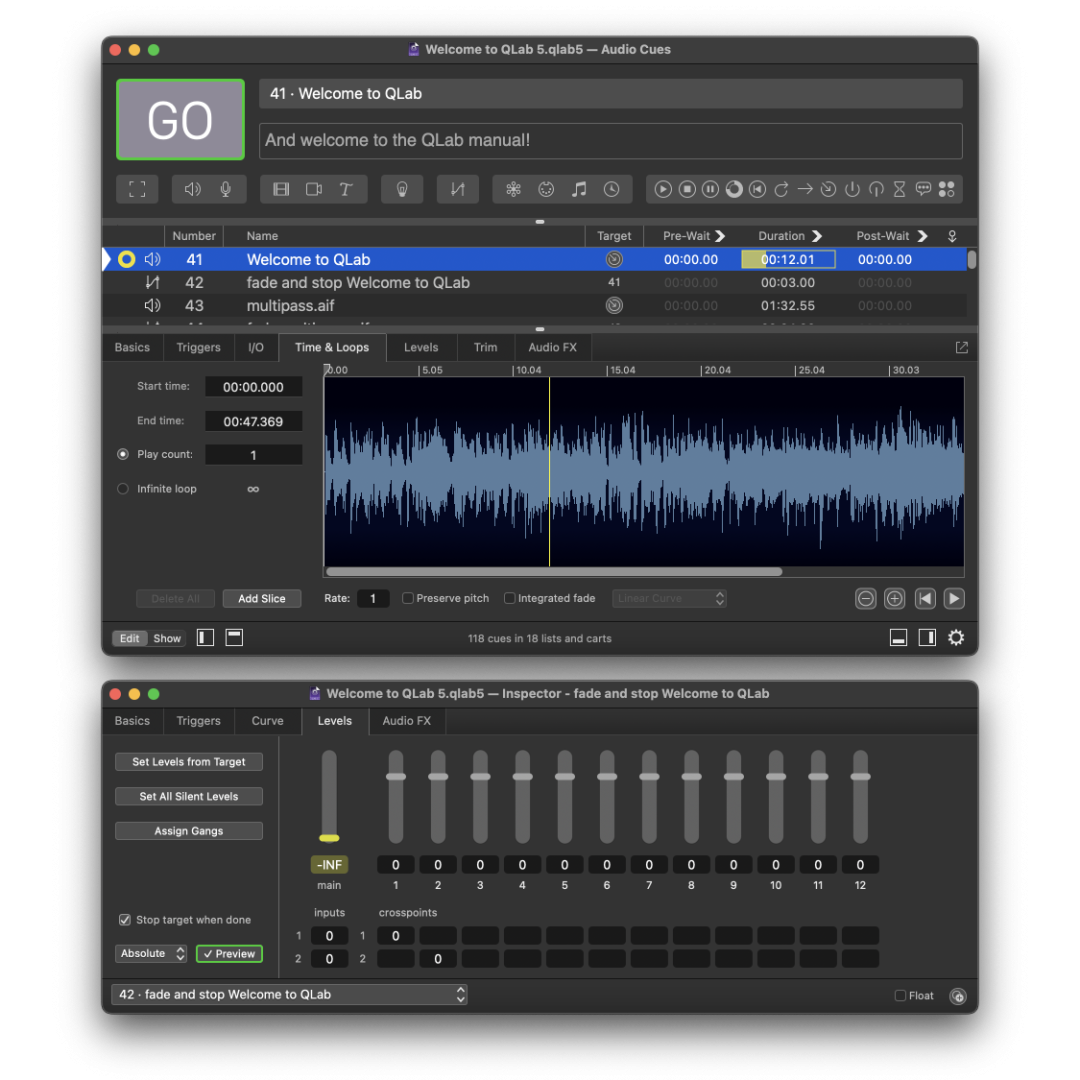1080x1080 pixels.
Task: Add a Reset cue from the toolbar
Action: click(x=758, y=189)
